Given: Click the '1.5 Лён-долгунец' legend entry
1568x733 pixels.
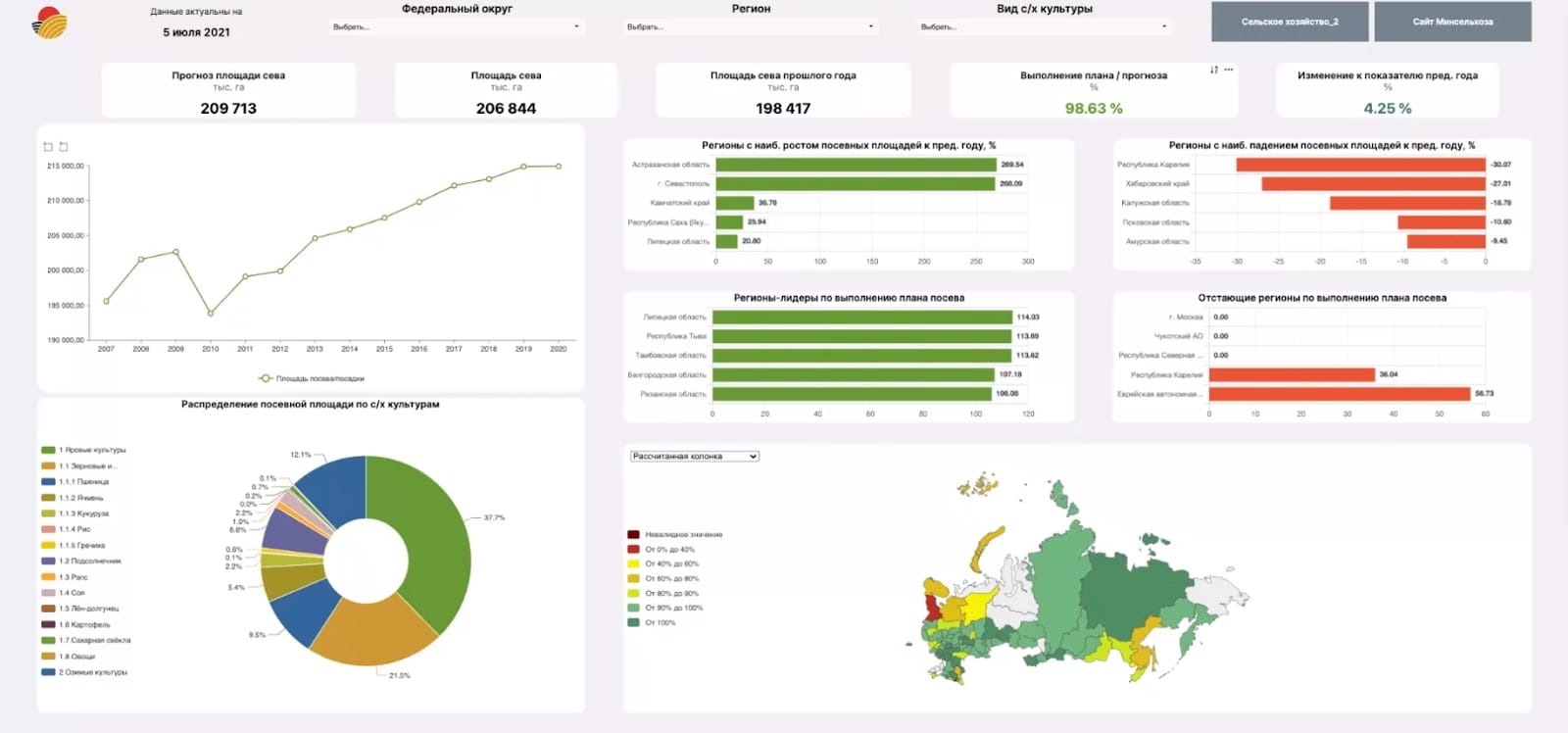Looking at the screenshot, I should click(80, 609).
